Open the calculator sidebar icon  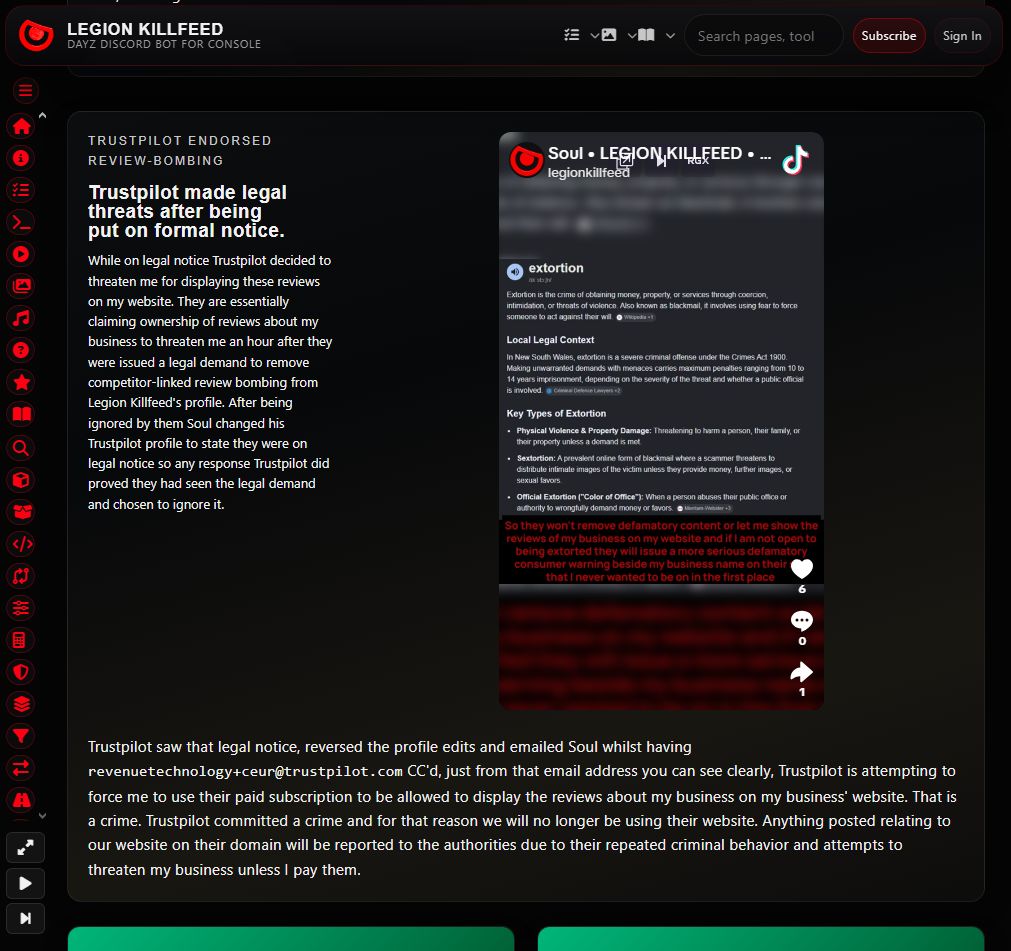[21, 640]
